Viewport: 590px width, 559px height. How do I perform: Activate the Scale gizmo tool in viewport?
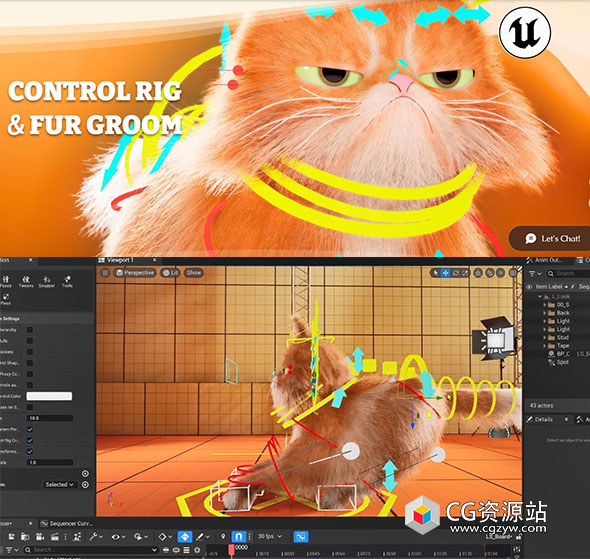coord(465,273)
